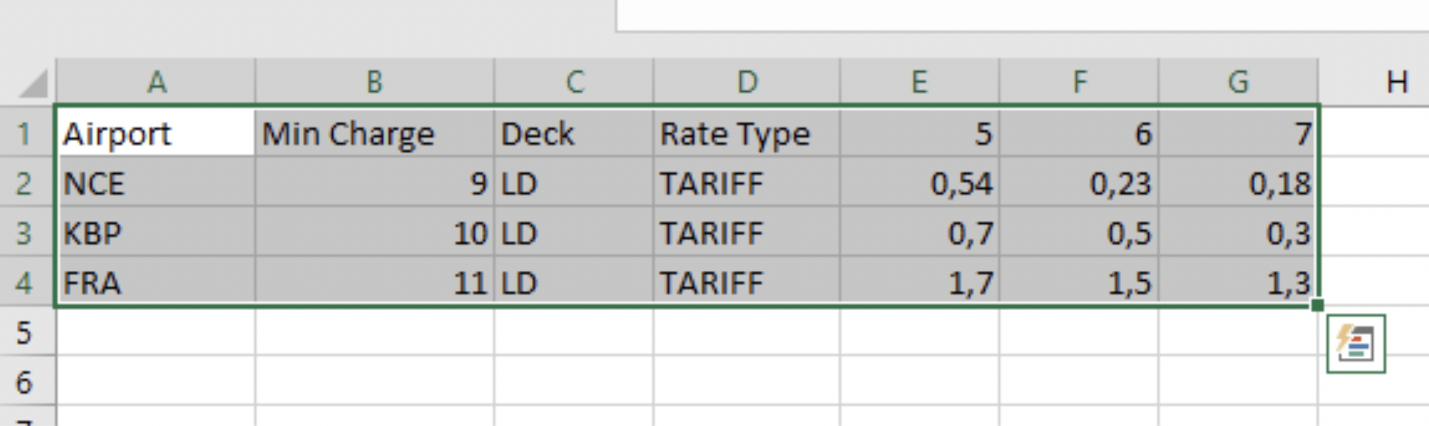1429x426 pixels.
Task: Click the cell with value 0,18
Action: coord(1237,184)
